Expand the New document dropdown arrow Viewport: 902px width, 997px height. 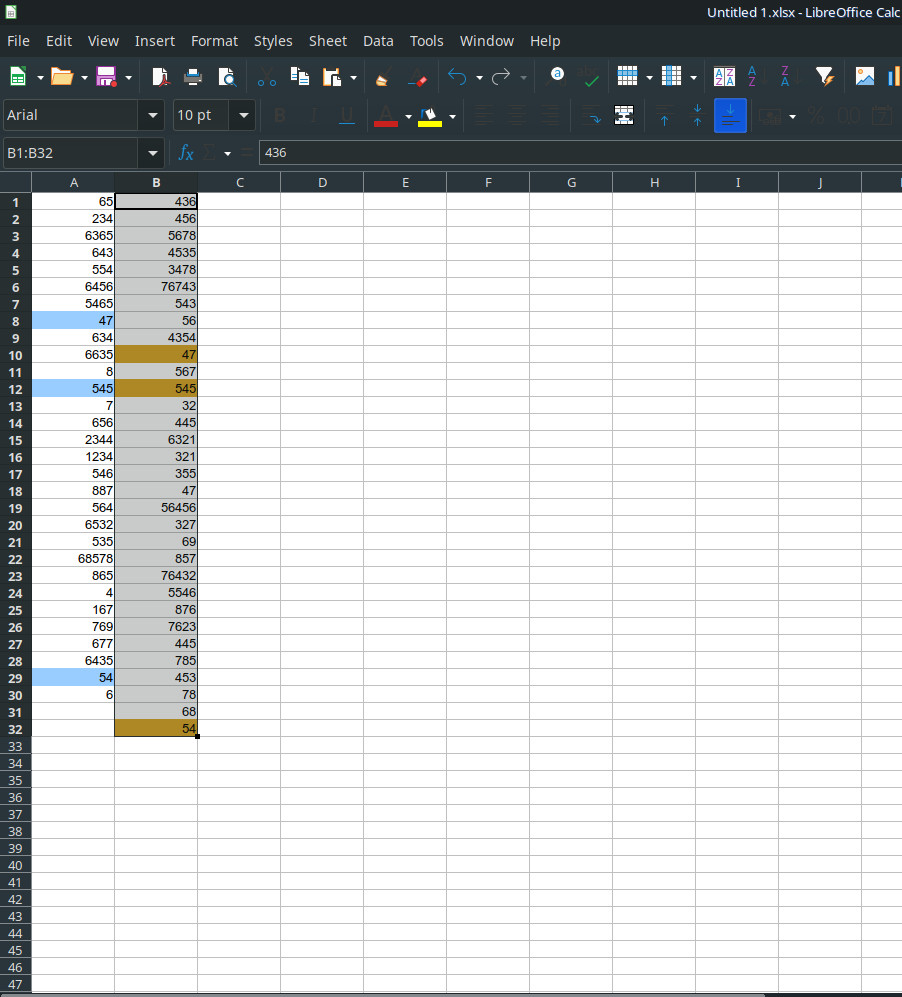(x=40, y=78)
